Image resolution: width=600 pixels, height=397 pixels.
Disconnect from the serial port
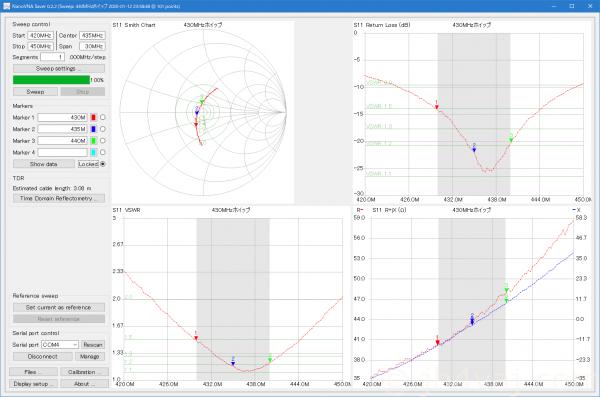coord(42,356)
